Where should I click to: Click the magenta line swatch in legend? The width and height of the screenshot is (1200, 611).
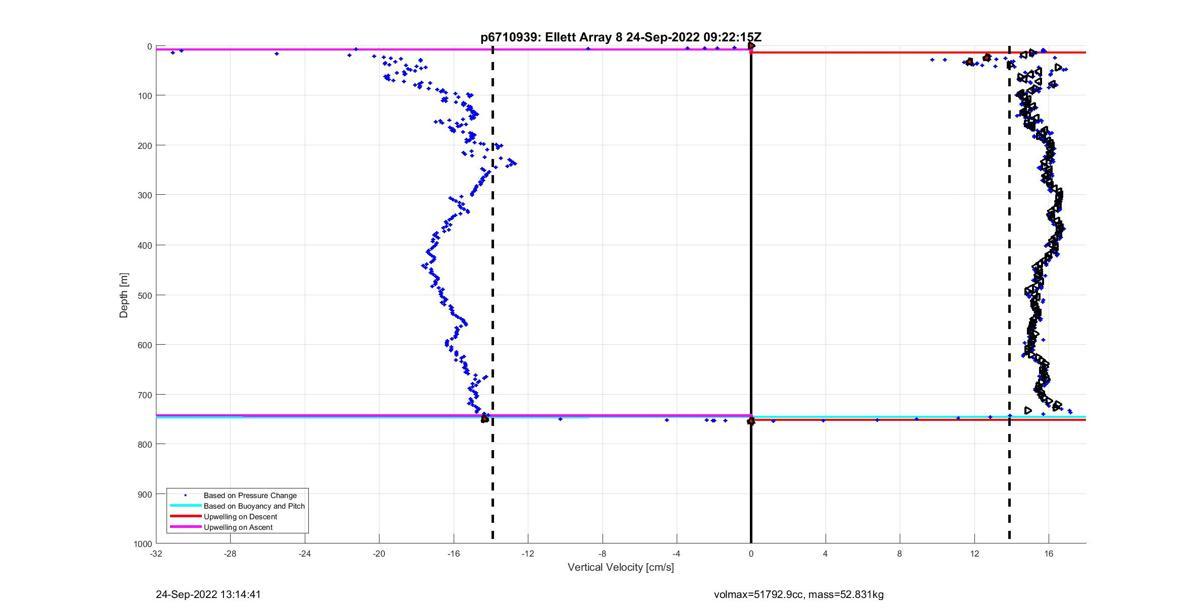point(185,527)
